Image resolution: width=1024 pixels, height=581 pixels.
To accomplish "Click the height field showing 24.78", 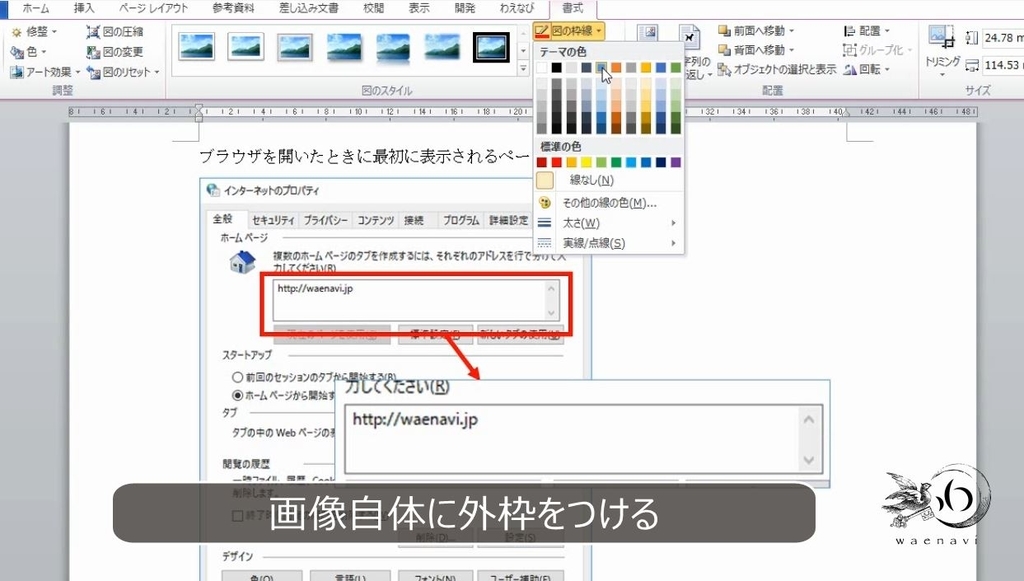I will (1002, 38).
